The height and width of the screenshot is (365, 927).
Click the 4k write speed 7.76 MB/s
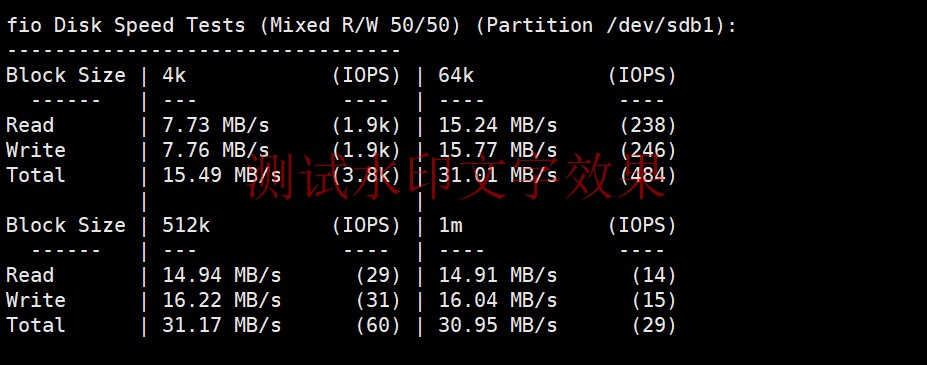pyautogui.click(x=216, y=150)
